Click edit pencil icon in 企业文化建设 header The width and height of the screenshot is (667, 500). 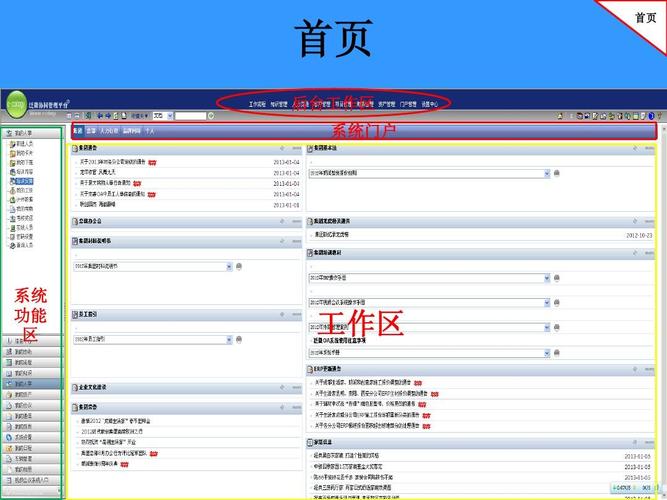pyautogui.click(x=282, y=388)
